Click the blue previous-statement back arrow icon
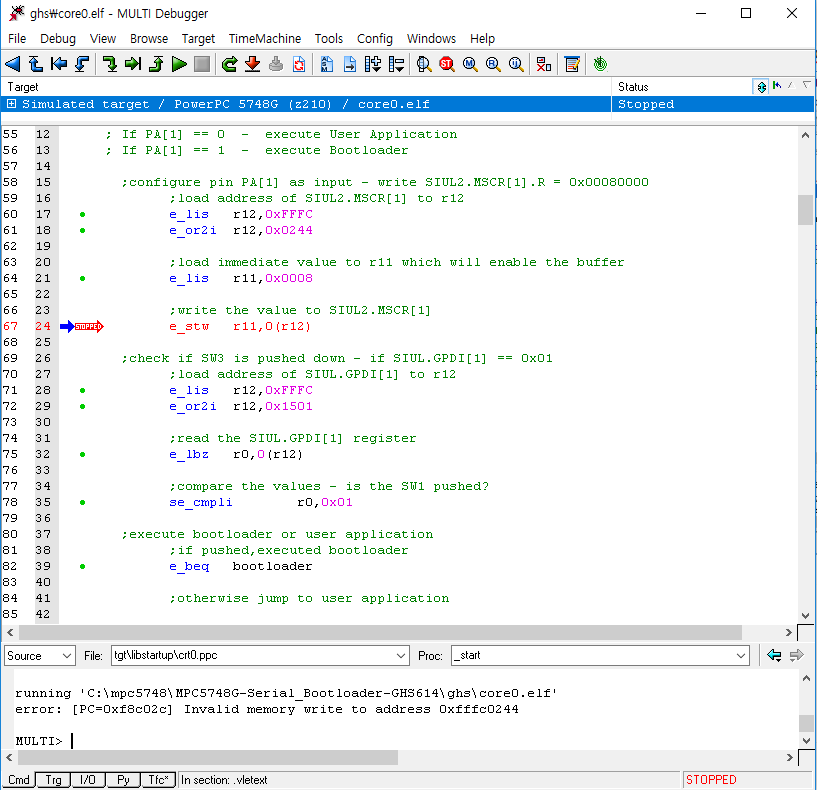The height and width of the screenshot is (790, 817). click(58, 64)
